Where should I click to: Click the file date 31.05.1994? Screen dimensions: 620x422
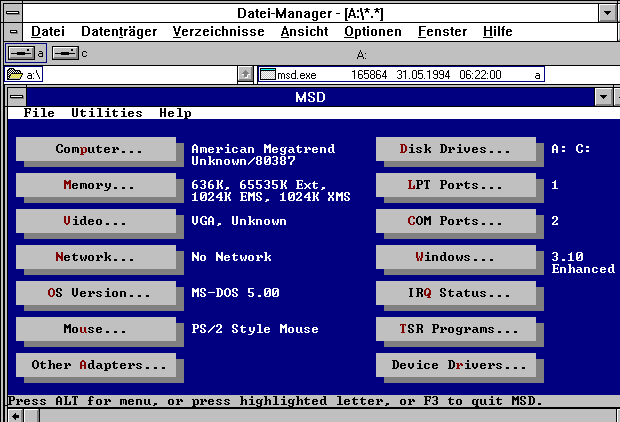tap(423, 75)
